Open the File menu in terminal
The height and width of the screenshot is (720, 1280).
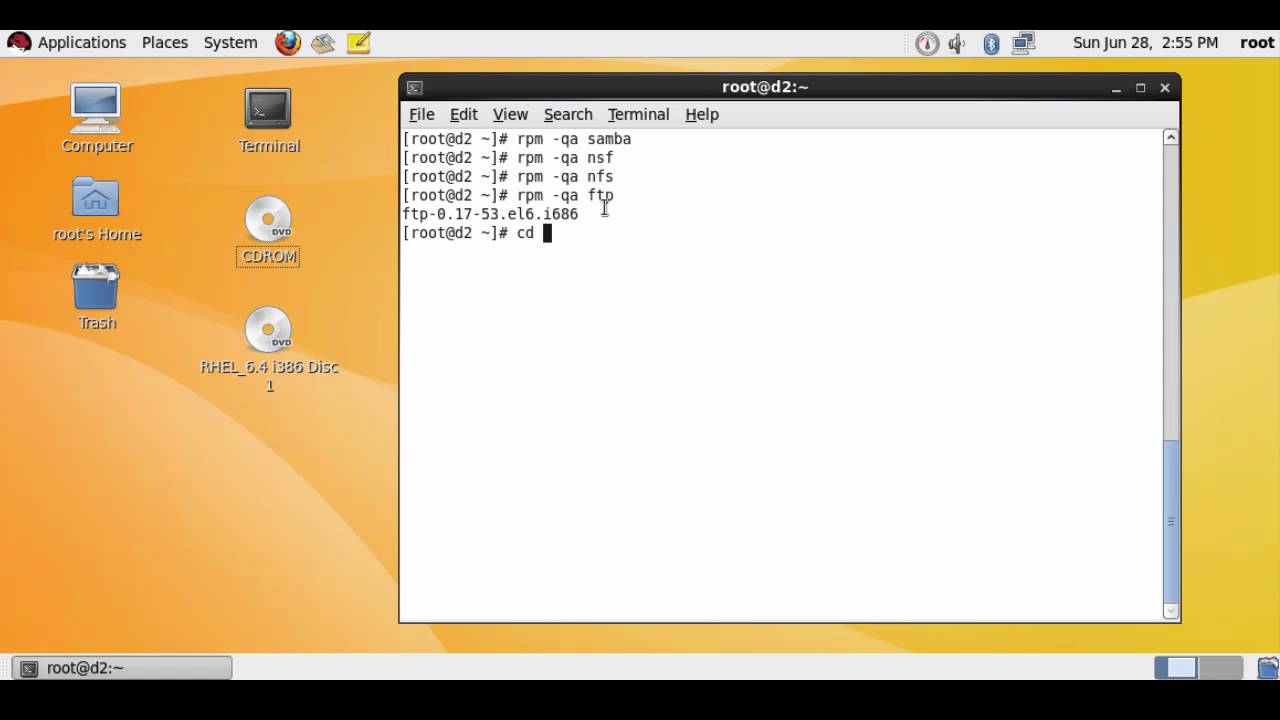click(422, 114)
